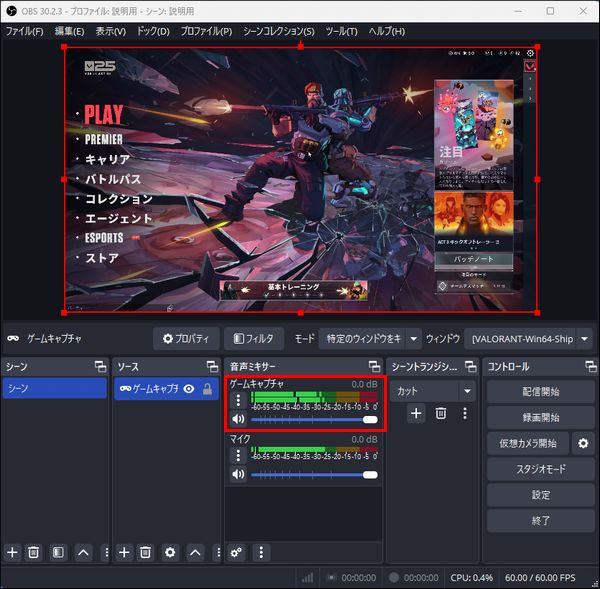Open the プロファイル(P) menu

click(206, 31)
